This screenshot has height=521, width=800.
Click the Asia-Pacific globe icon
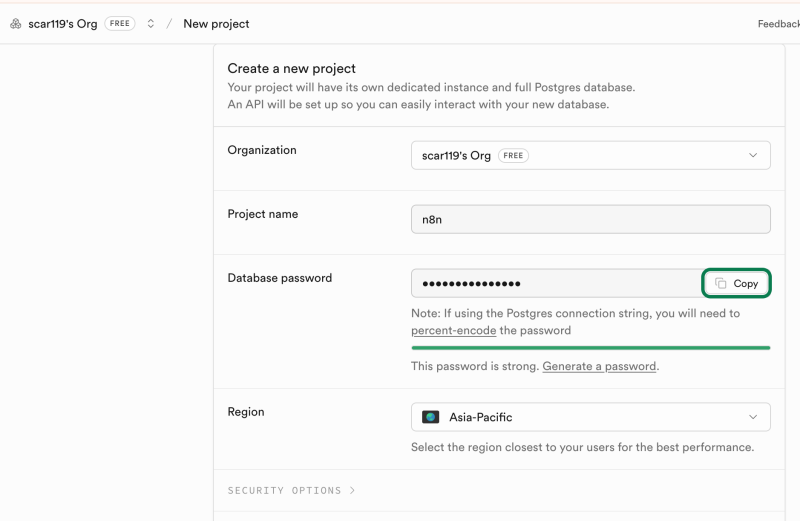(431, 417)
